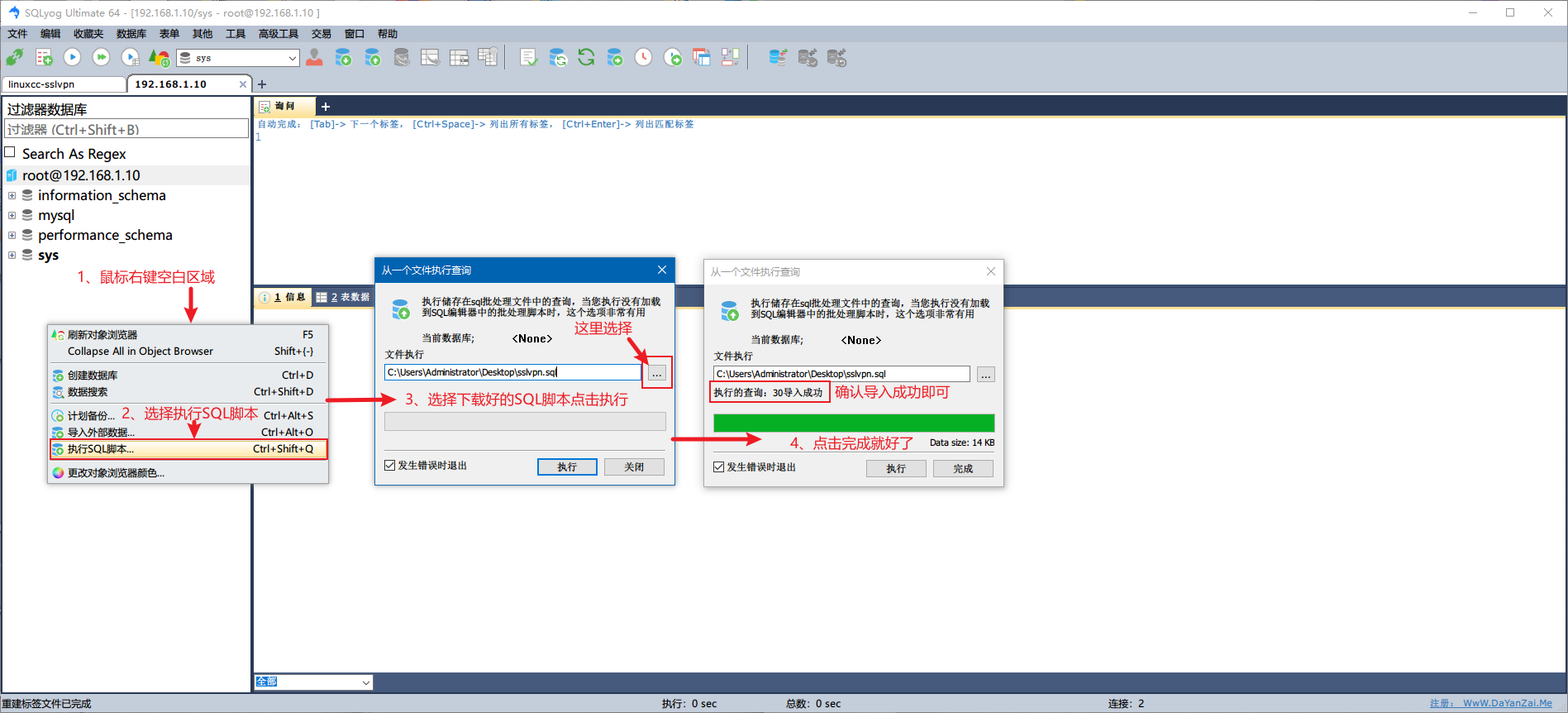Open the 数据库 menu
This screenshot has width=1568, height=713.
[131, 34]
